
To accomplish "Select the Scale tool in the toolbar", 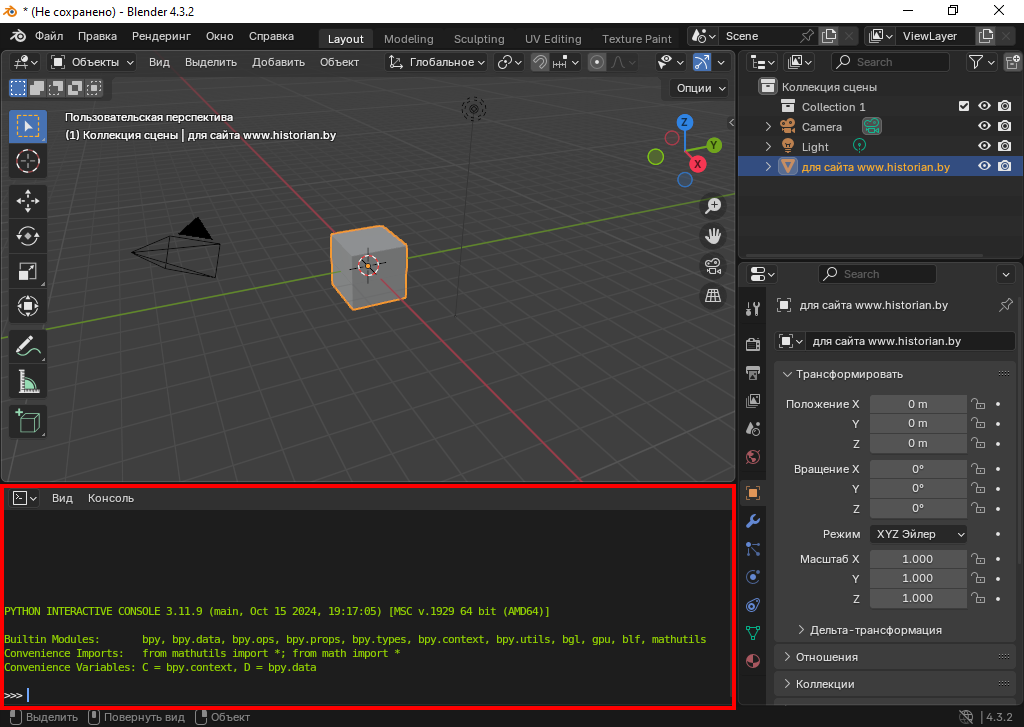I will [28, 271].
